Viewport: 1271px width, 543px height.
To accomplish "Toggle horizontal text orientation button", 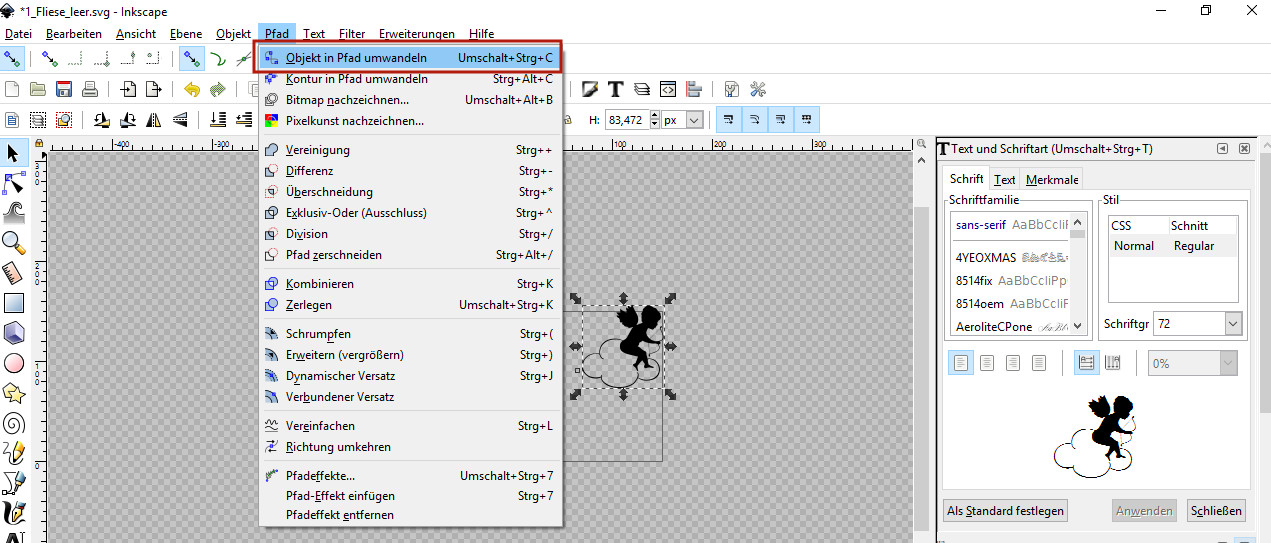I will (1086, 363).
